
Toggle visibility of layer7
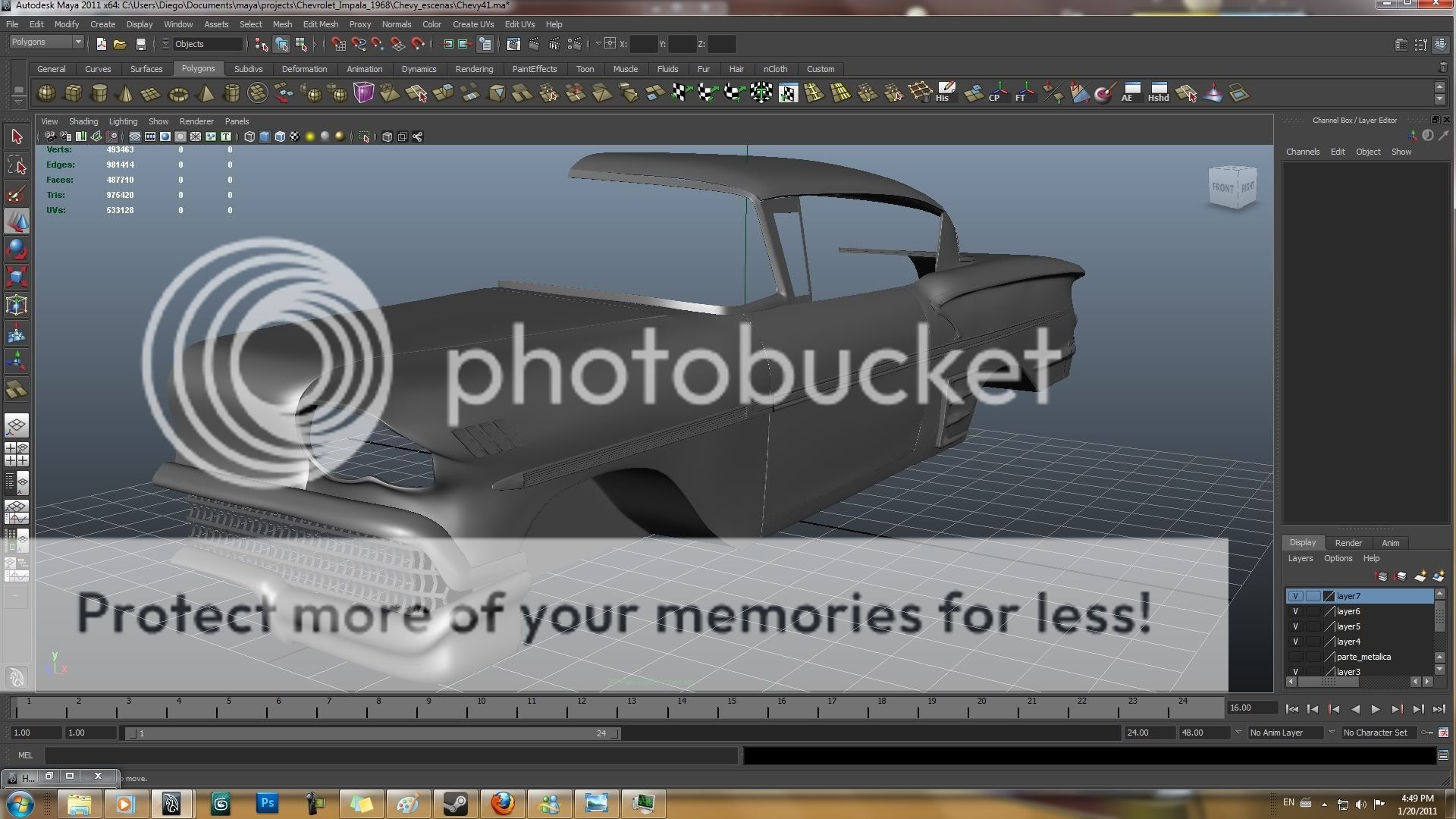coord(1295,596)
